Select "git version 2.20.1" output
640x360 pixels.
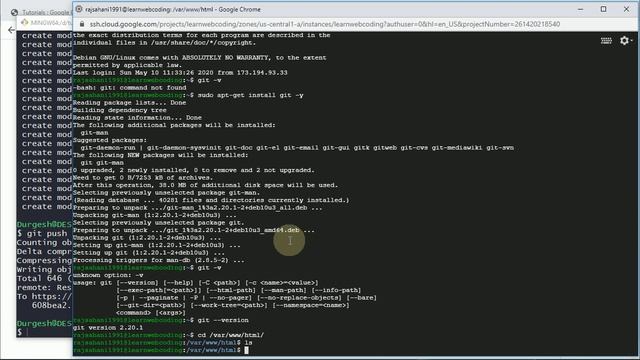point(108,328)
